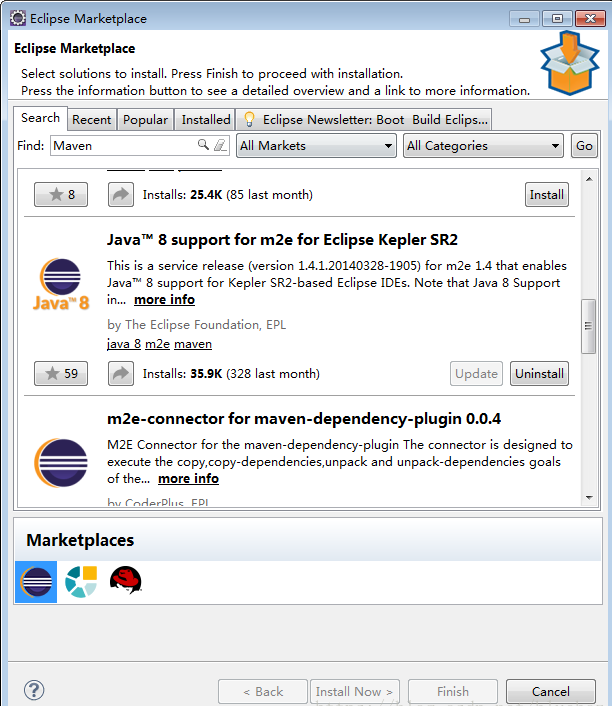This screenshot has width=612, height=706.
Task: Share the Java 8 support for m2e entry
Action: (121, 373)
